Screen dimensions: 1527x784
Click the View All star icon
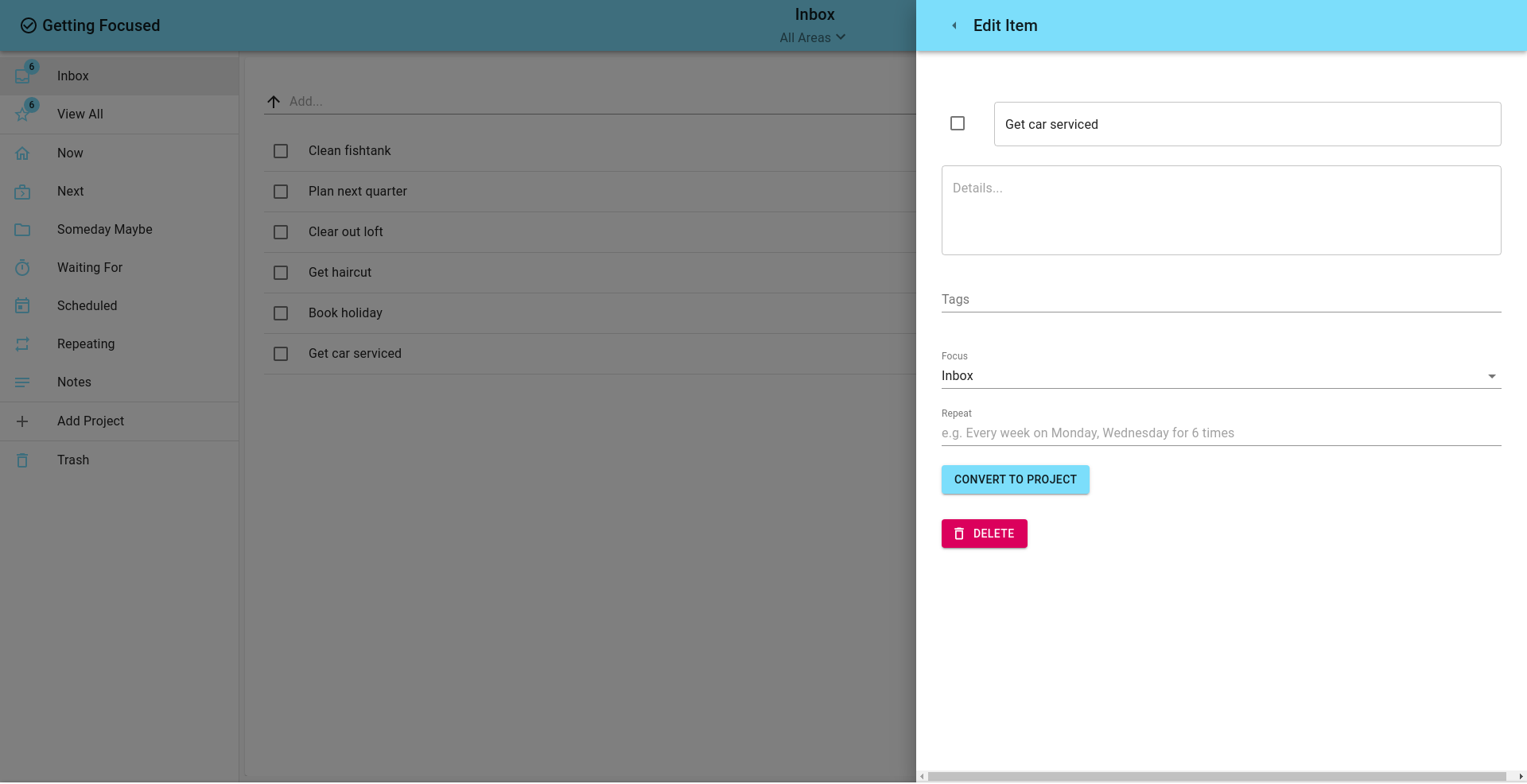click(x=22, y=114)
